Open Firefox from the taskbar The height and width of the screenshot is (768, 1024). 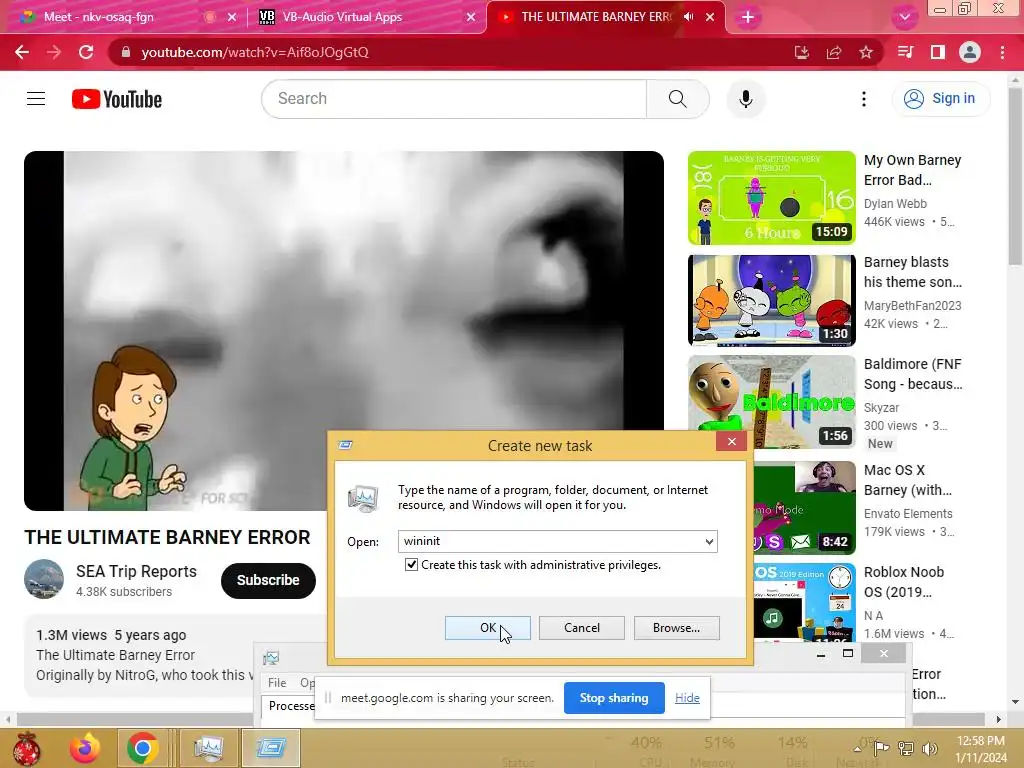click(x=85, y=748)
